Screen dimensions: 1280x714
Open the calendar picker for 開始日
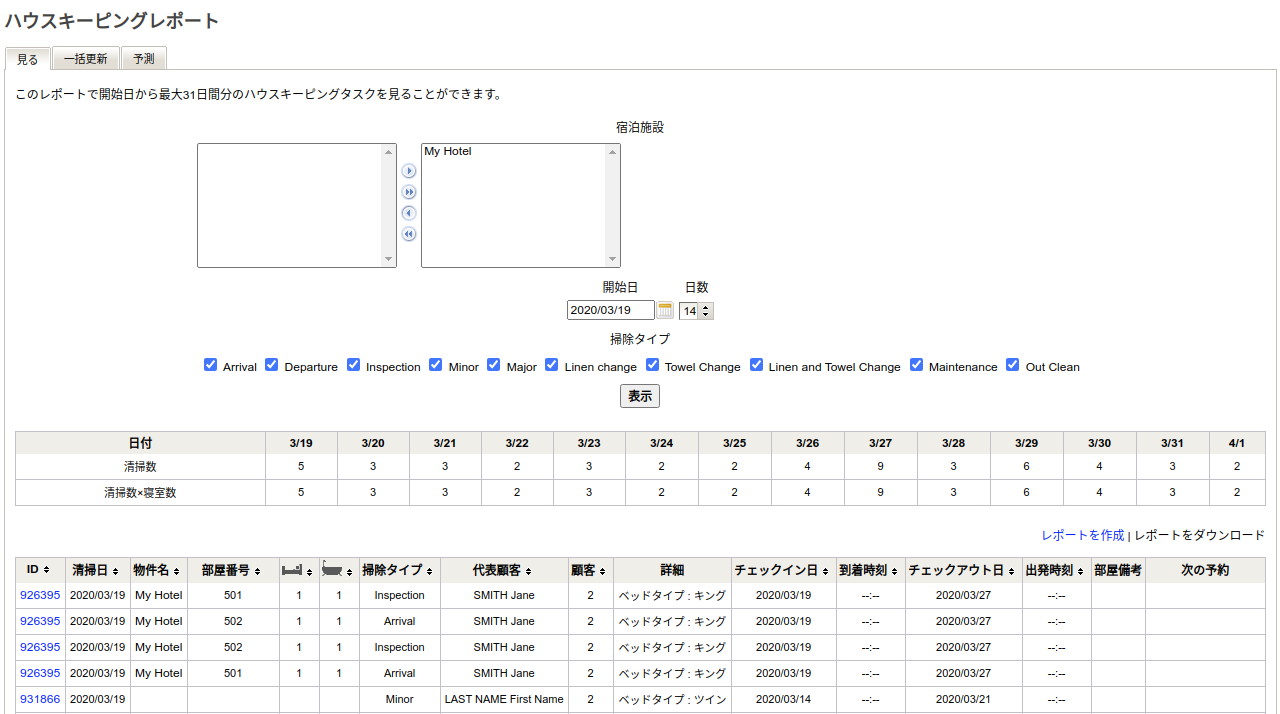pyautogui.click(x=666, y=311)
